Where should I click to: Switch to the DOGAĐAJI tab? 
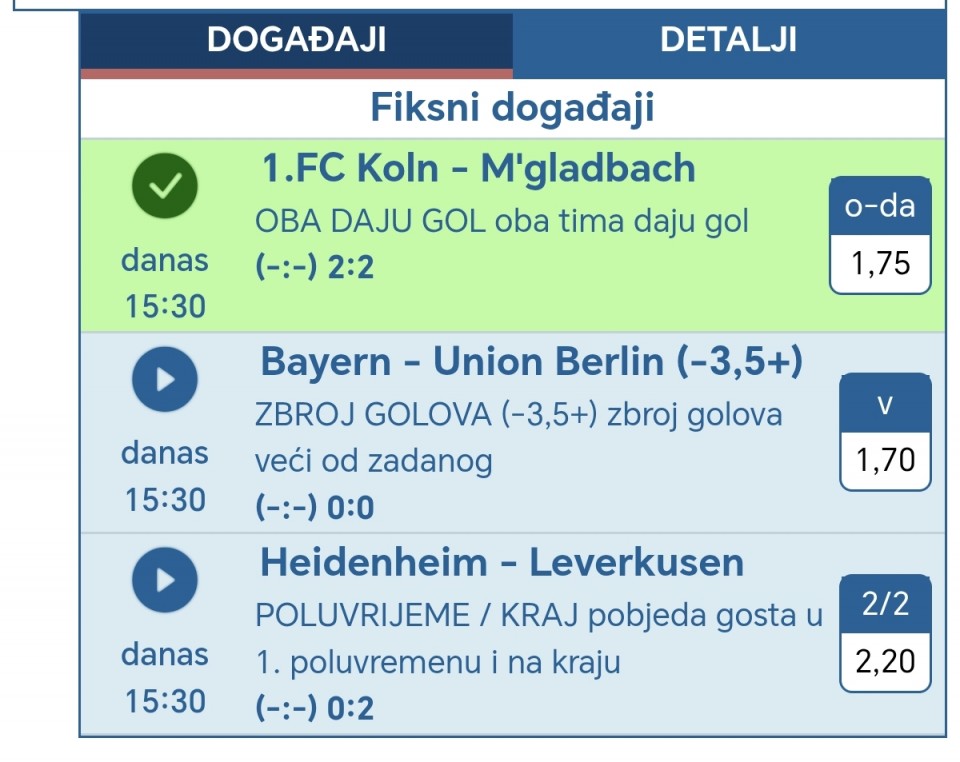click(x=296, y=40)
